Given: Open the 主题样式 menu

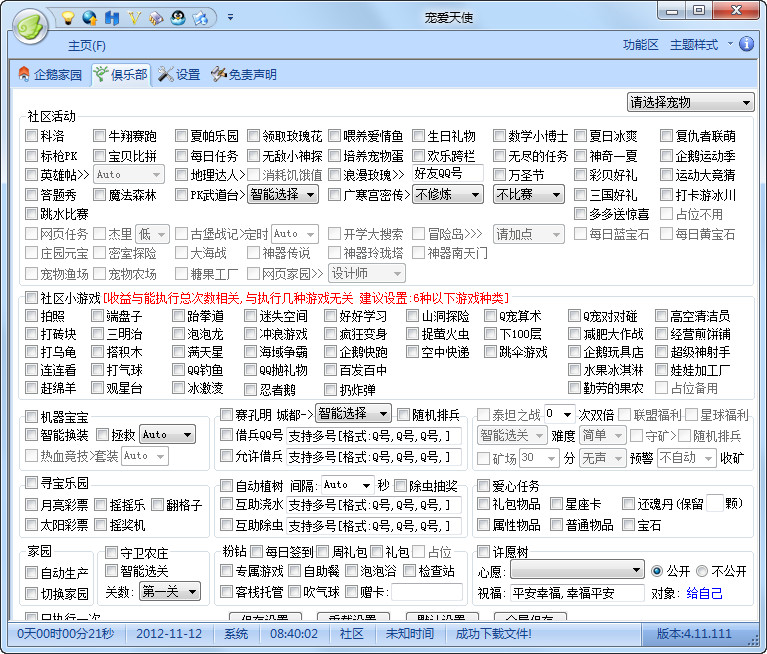Looking at the screenshot, I should pyautogui.click(x=694, y=45).
